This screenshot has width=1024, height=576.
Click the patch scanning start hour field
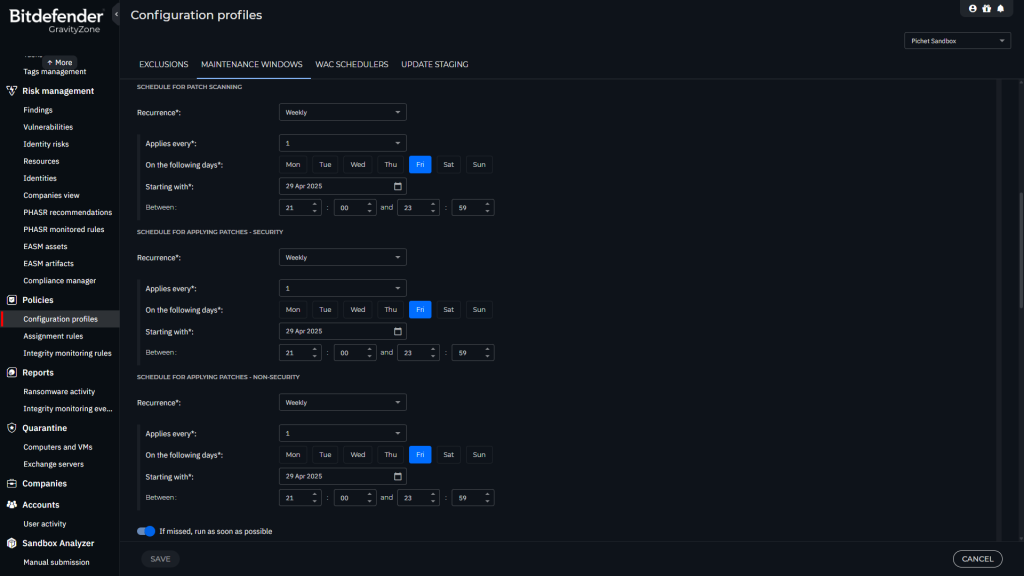tap(300, 208)
